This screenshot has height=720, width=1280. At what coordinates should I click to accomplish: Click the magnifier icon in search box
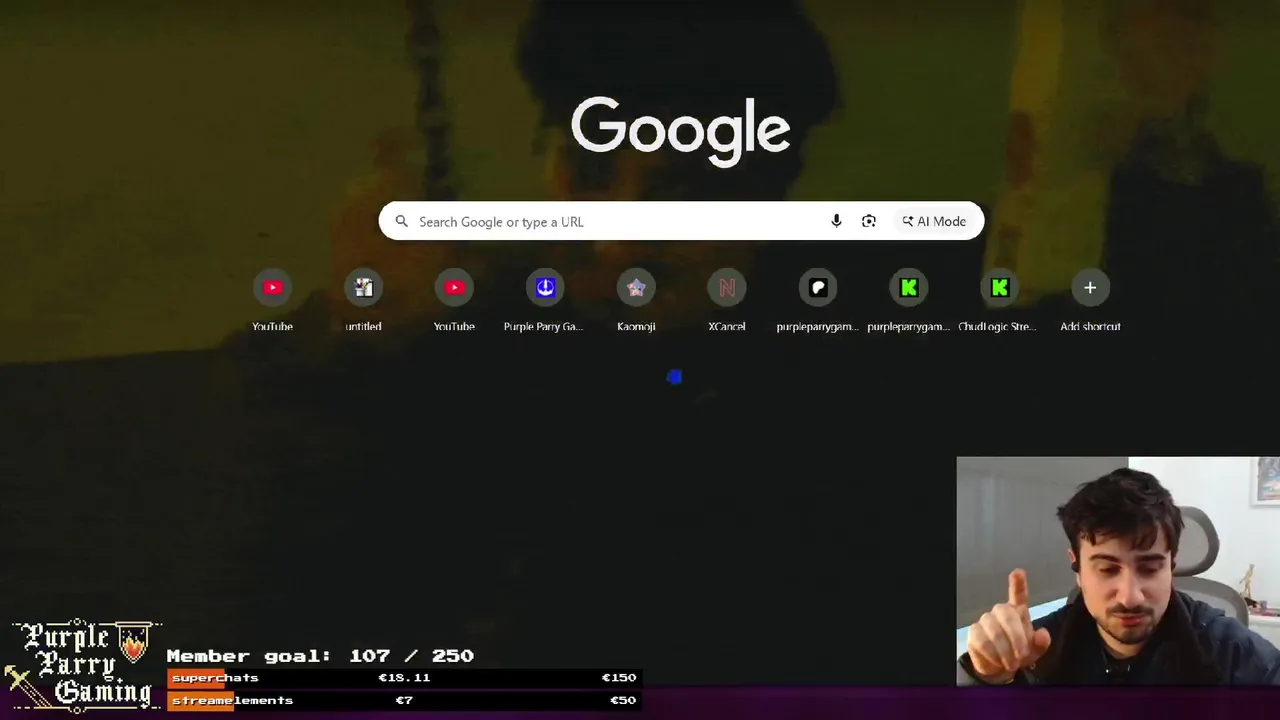tap(401, 221)
